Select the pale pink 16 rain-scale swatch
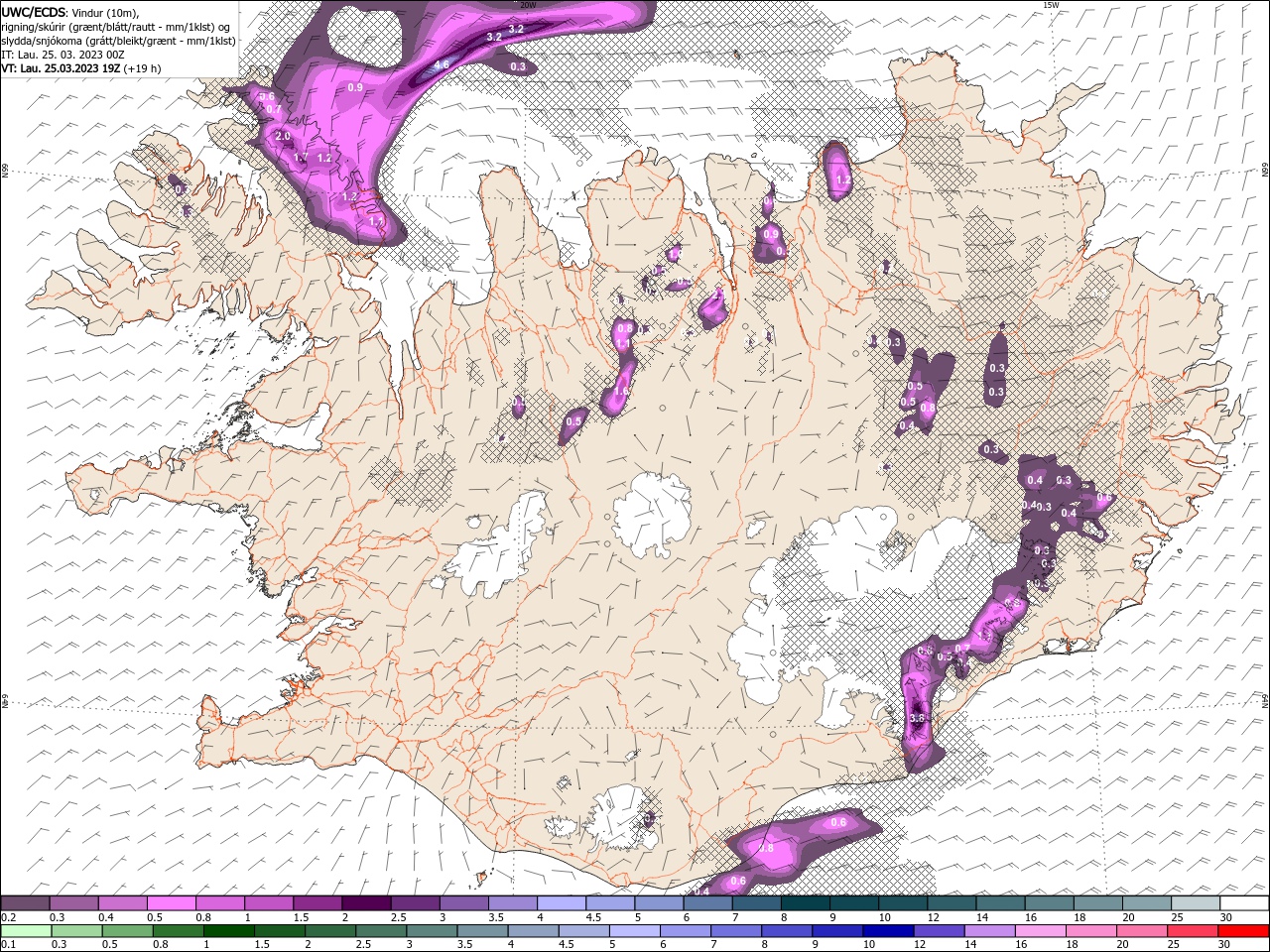Screen dimensions: 1270x952 [1040, 931]
